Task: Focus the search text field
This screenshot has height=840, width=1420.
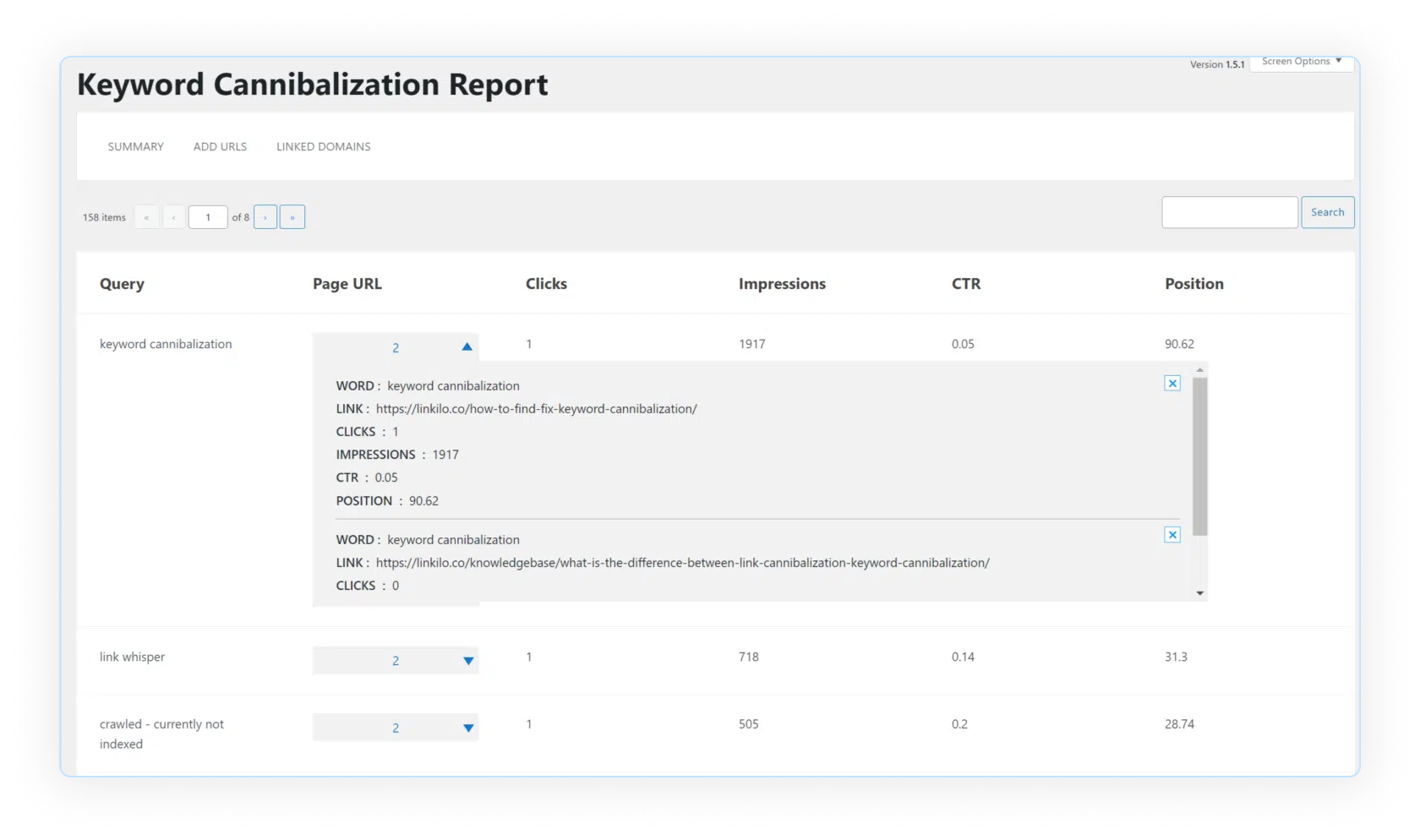Action: 1229,213
